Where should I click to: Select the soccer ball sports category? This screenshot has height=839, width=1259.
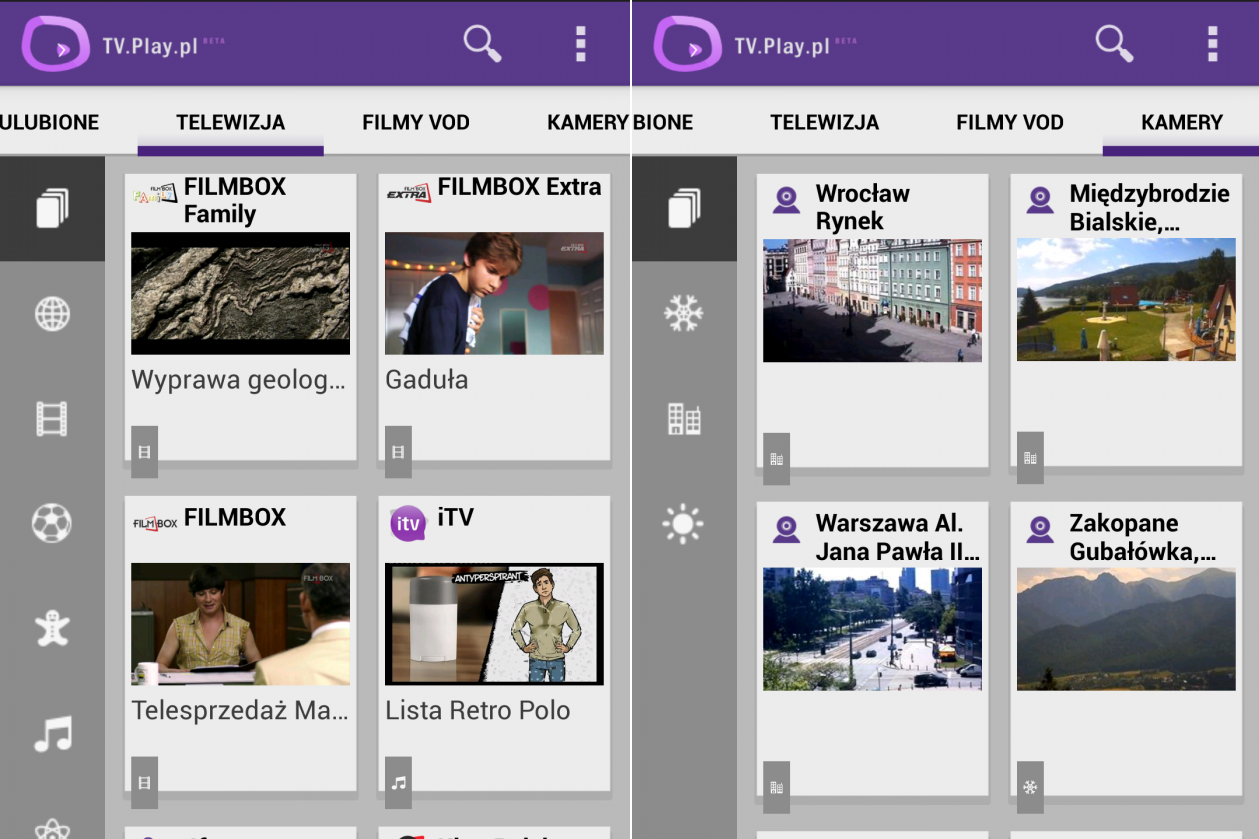click(x=52, y=522)
